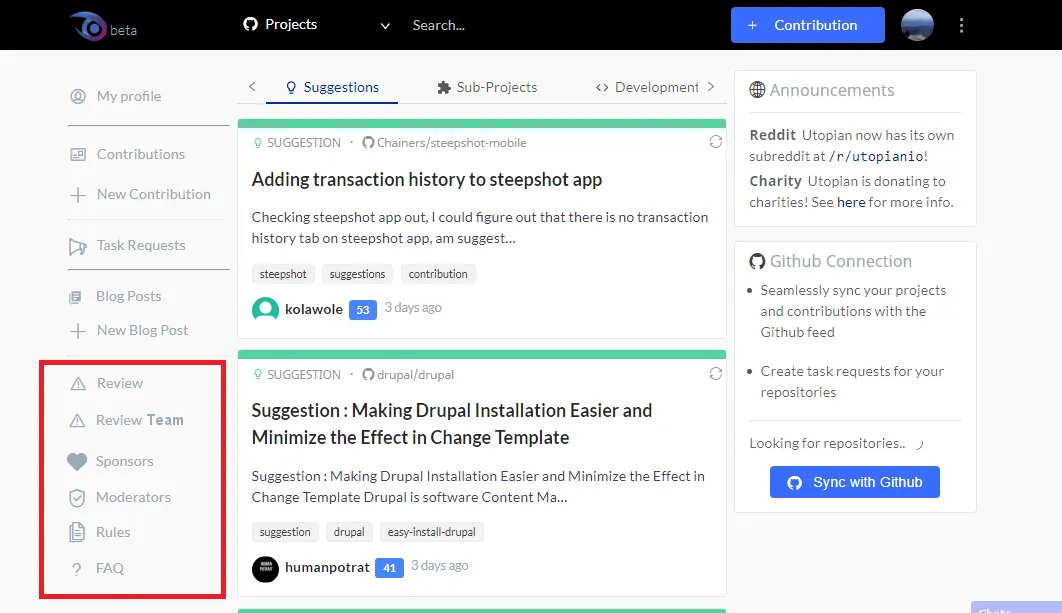Click the plus icon beside New Blog Post

click(78, 331)
